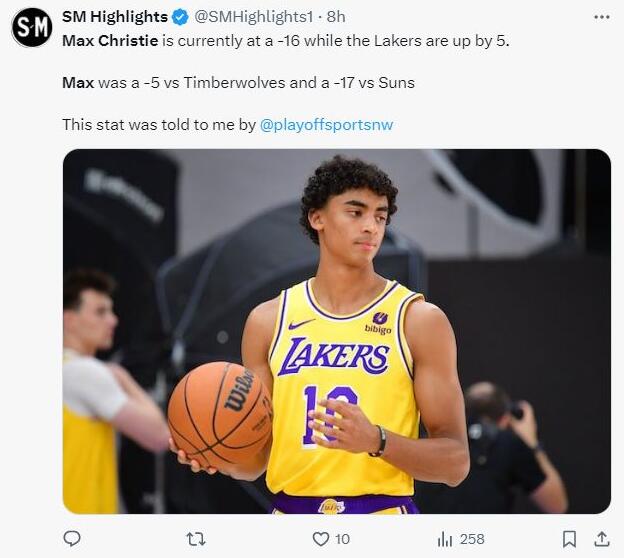Repost this tweet with the arrows icon

click(196, 539)
